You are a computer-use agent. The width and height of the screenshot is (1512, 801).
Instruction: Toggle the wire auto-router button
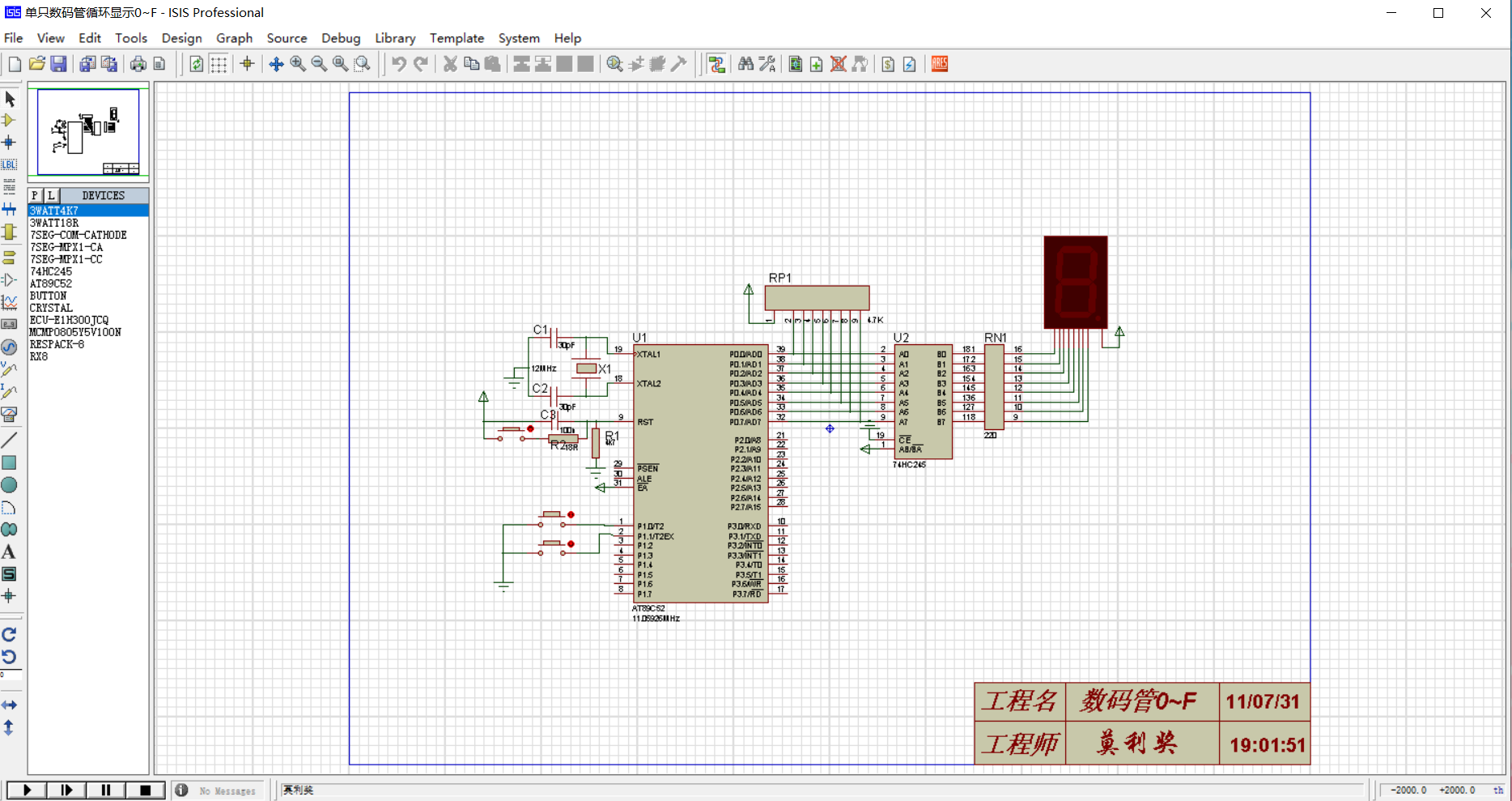(x=716, y=64)
